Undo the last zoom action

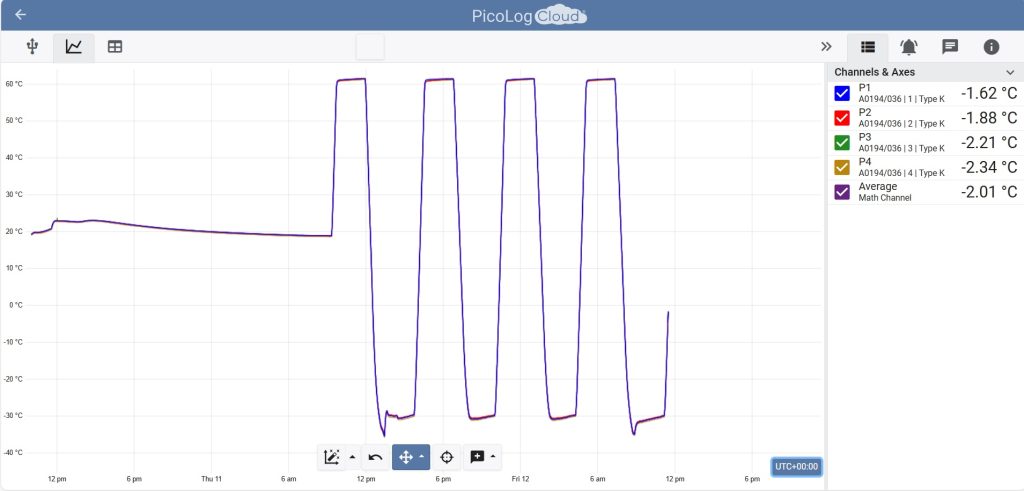375,457
